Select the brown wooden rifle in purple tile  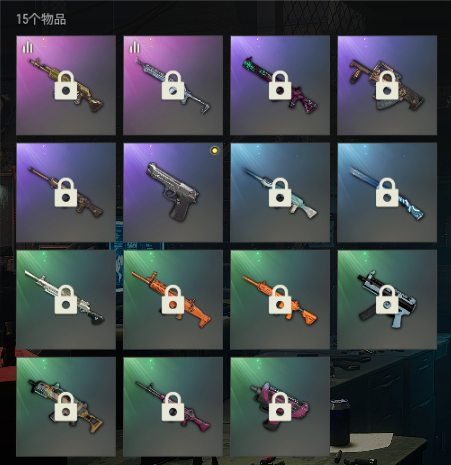coord(66,192)
